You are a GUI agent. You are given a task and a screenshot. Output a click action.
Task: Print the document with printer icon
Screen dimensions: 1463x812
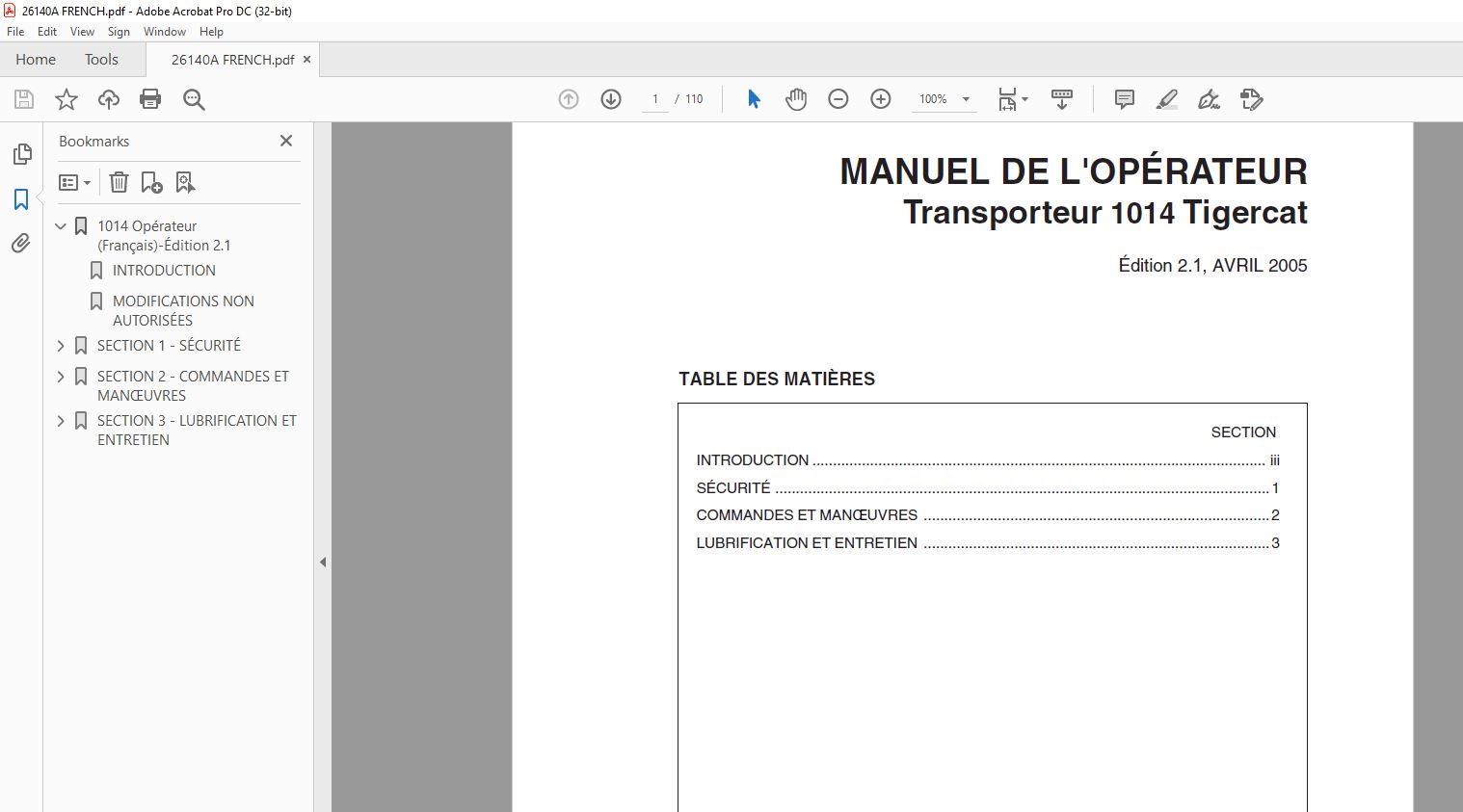[150, 99]
